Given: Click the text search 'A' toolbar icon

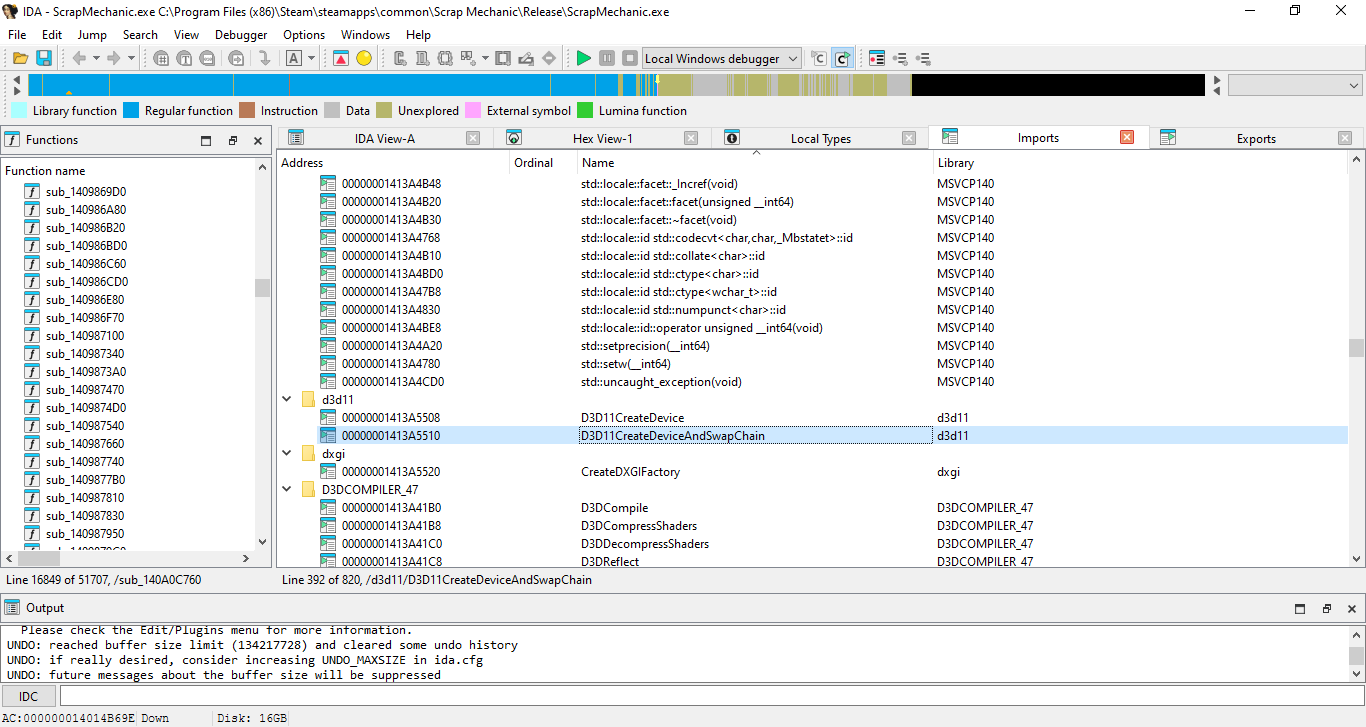Looking at the screenshot, I should pyautogui.click(x=294, y=59).
